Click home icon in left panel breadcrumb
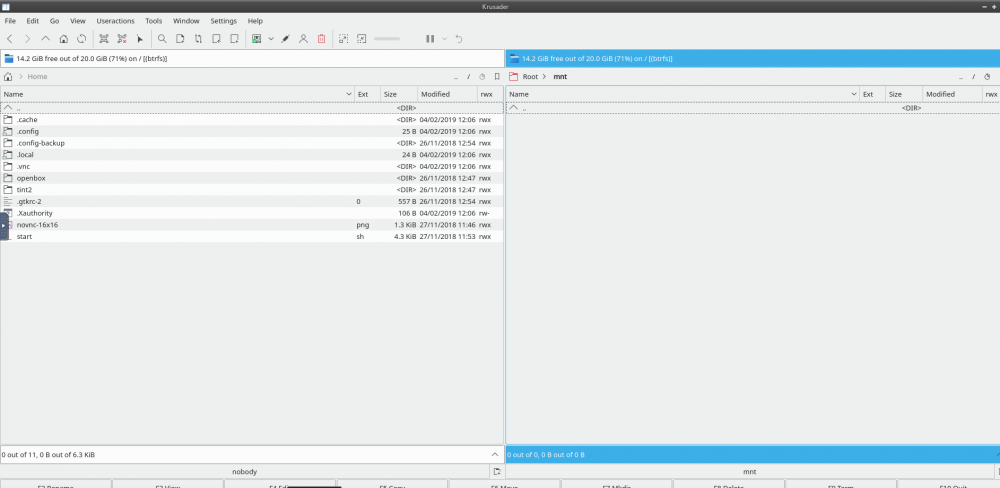 coord(8,77)
